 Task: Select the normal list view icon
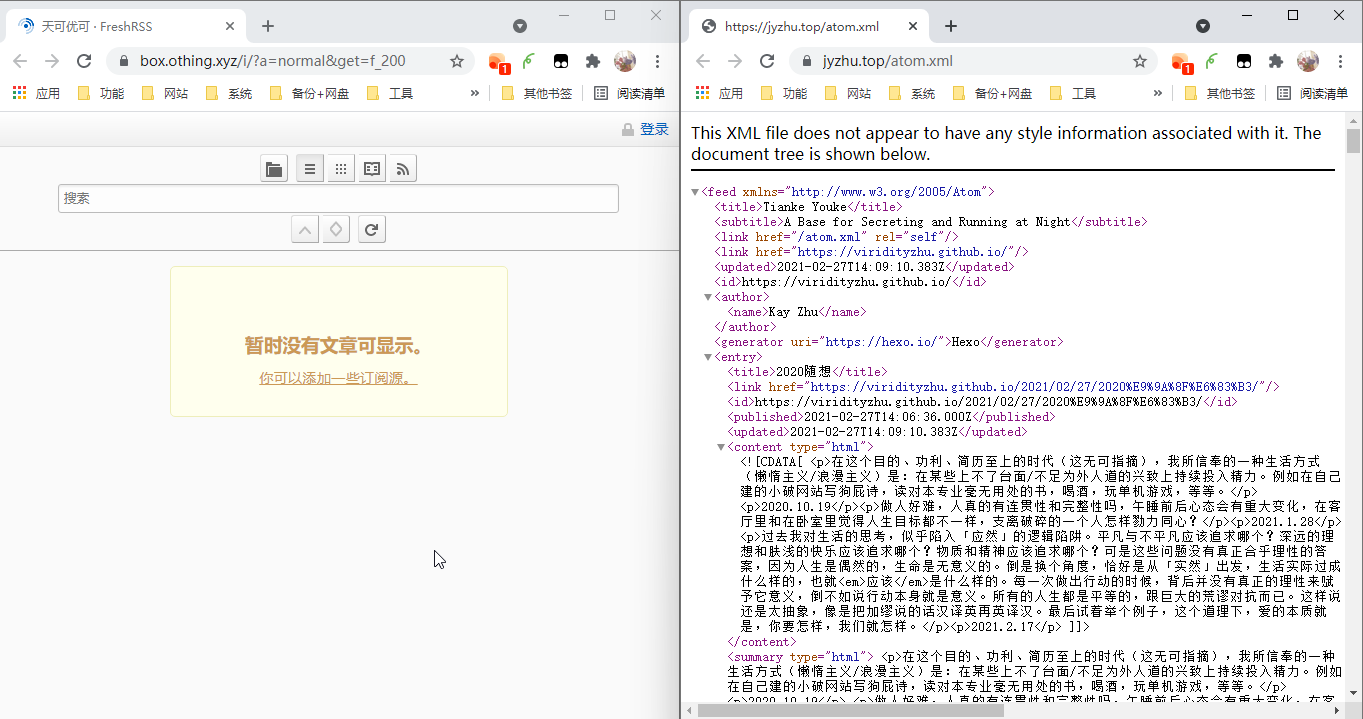coord(309,168)
